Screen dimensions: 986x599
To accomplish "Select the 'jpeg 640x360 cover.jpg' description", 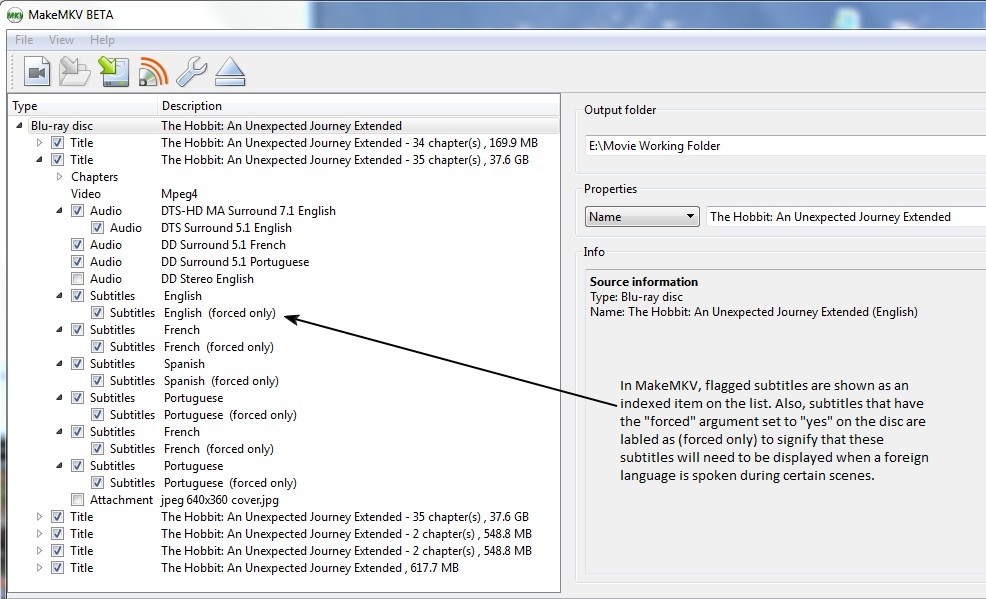I will point(219,500).
